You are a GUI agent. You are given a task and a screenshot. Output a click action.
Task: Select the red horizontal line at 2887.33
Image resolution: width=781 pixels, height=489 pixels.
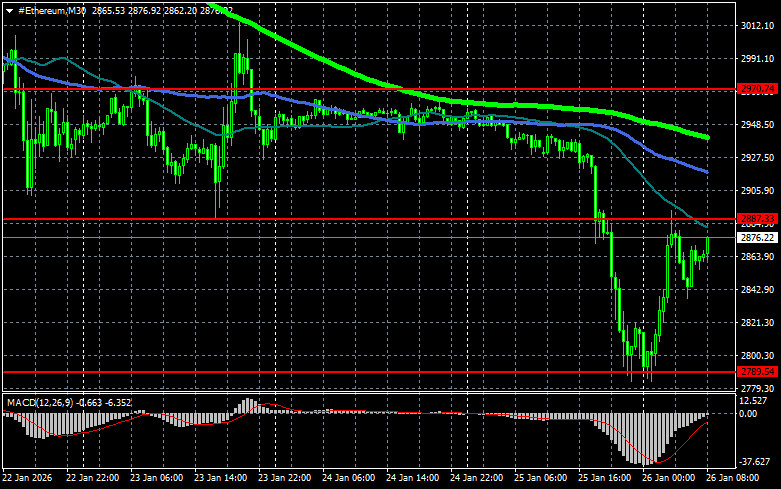coord(369,219)
